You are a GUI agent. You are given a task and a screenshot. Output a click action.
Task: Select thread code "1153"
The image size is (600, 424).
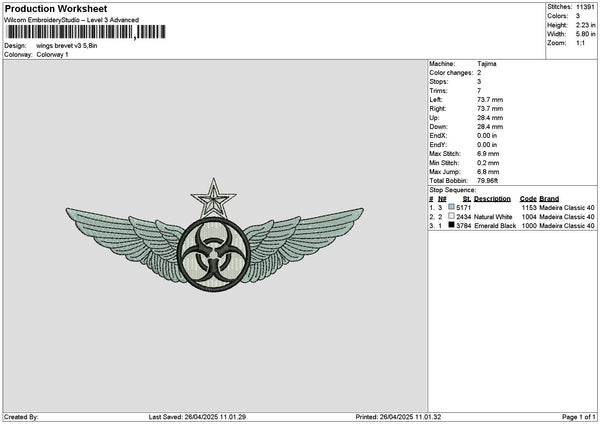(x=529, y=208)
